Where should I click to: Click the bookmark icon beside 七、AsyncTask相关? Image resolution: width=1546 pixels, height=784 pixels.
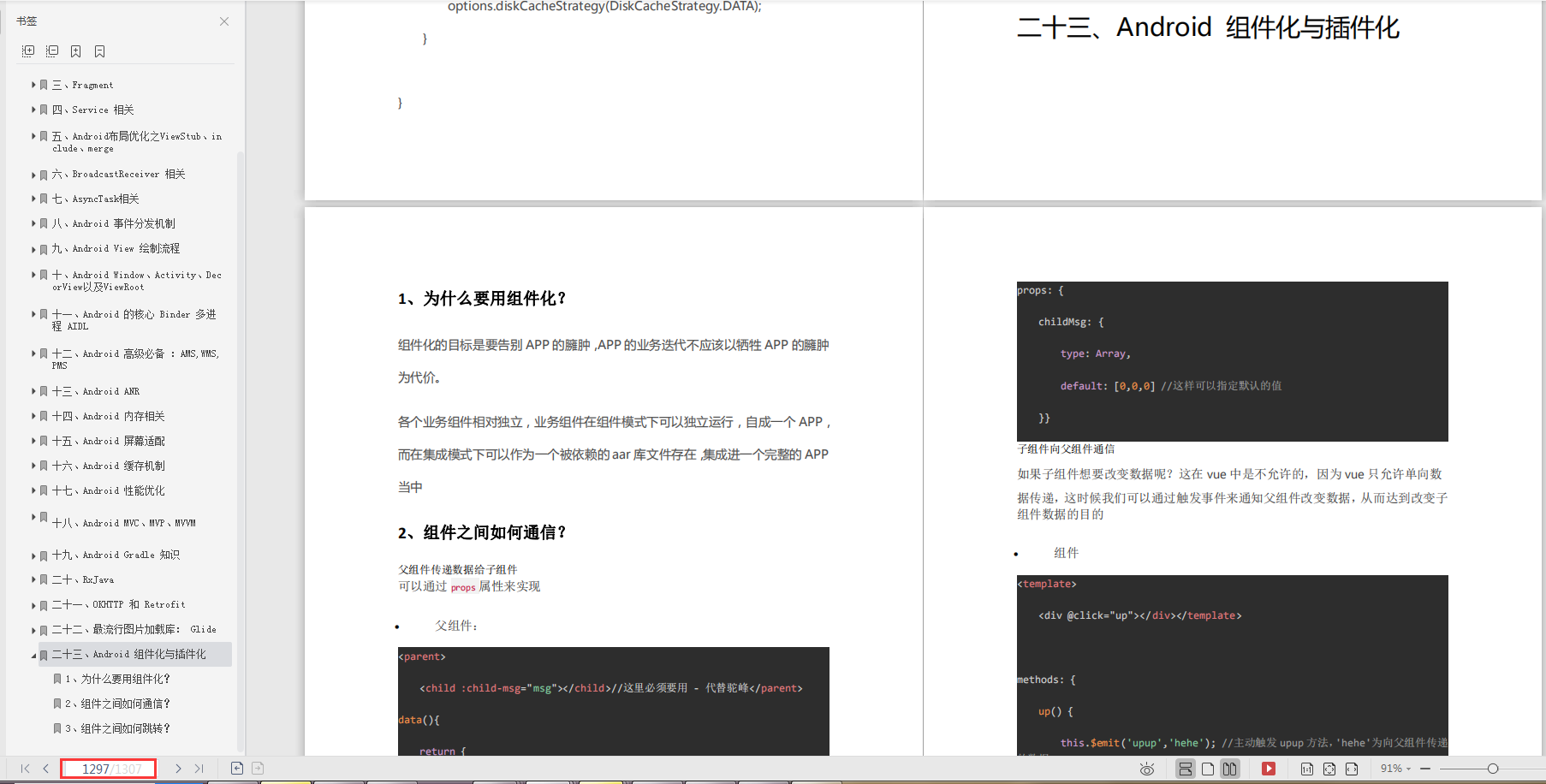[44, 199]
